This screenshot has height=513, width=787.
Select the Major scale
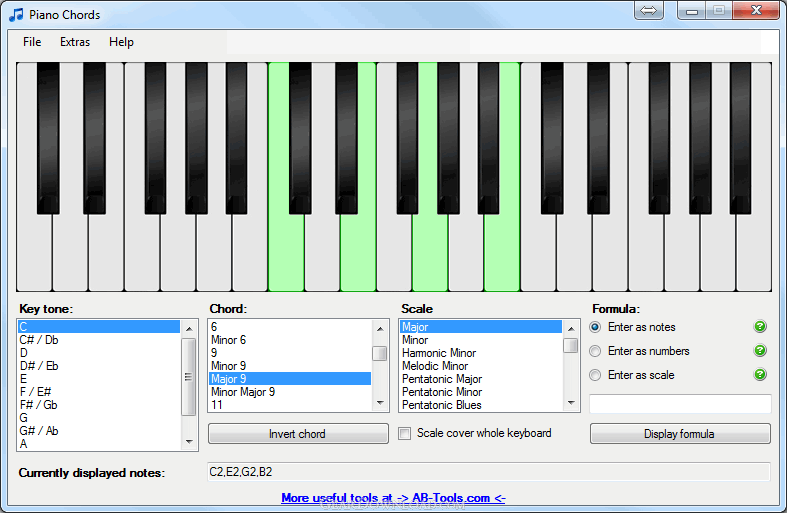481,327
